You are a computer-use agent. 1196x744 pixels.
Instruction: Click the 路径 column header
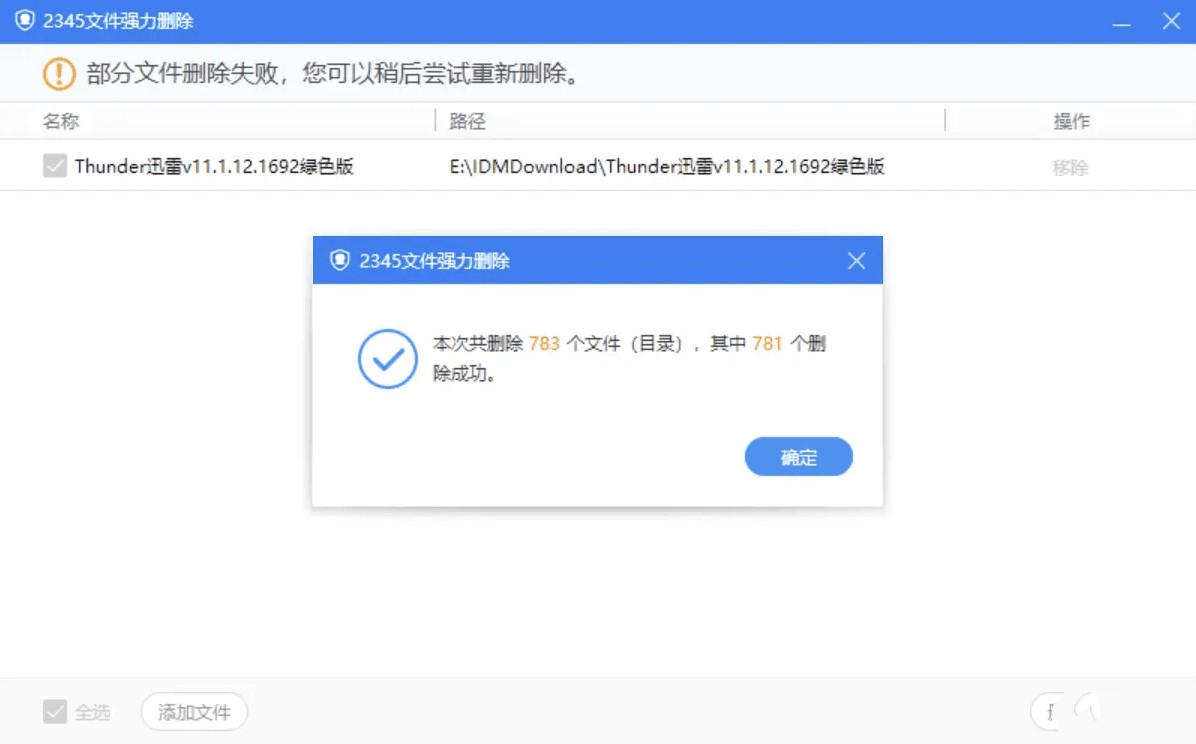468,121
